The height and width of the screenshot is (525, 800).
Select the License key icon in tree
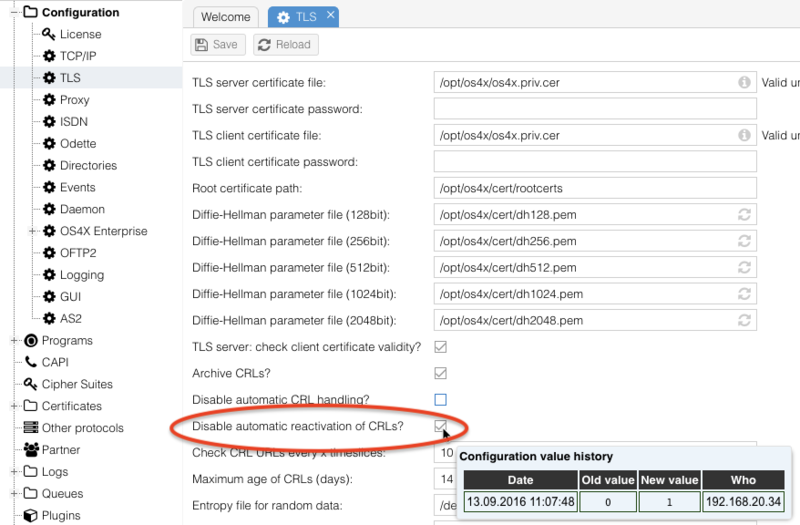tap(49, 34)
